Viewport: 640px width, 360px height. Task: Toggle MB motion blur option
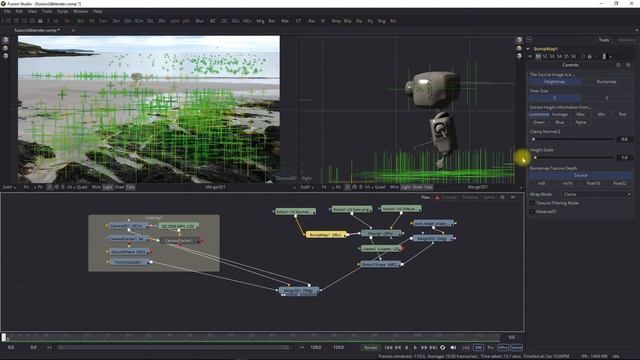[478, 347]
